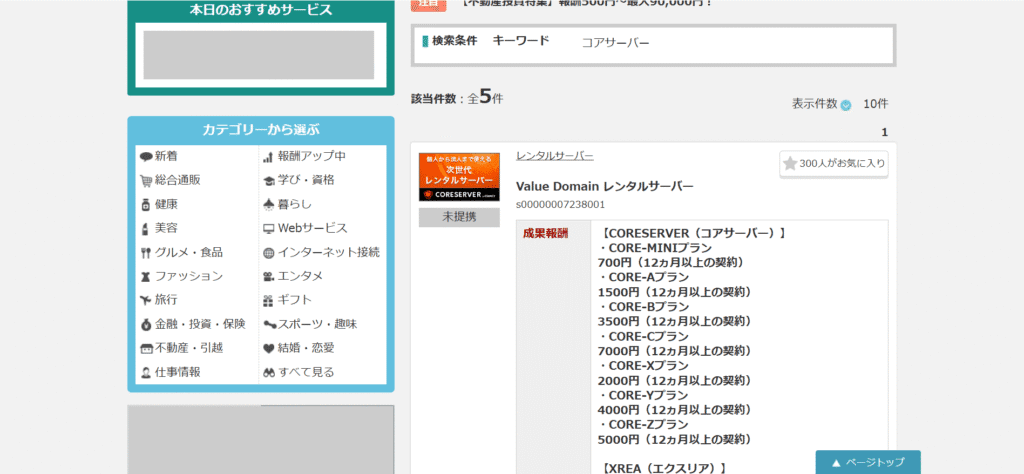Click the lamp icon for 暮らし
Image resolution: width=1024 pixels, height=474 pixels.
tap(268, 205)
